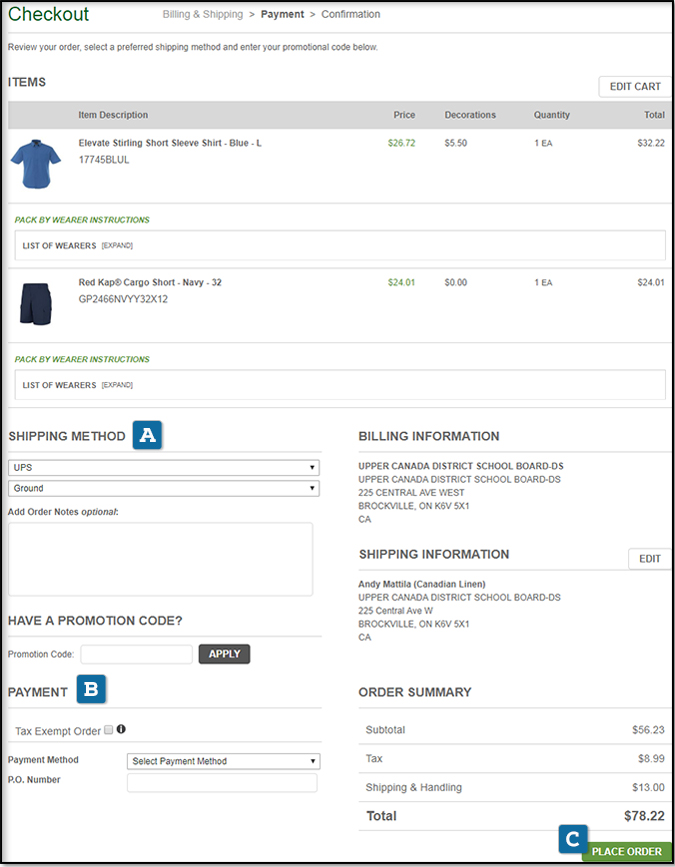675x867 pixels.
Task: Click the blue C callout marker
Action: pos(572,838)
